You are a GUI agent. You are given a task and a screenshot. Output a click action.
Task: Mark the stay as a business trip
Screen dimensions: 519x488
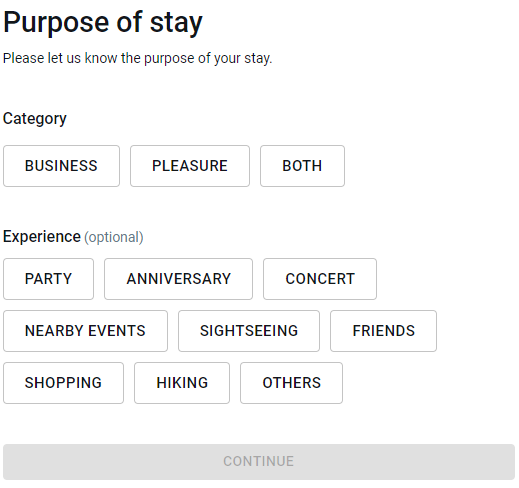coord(61,166)
